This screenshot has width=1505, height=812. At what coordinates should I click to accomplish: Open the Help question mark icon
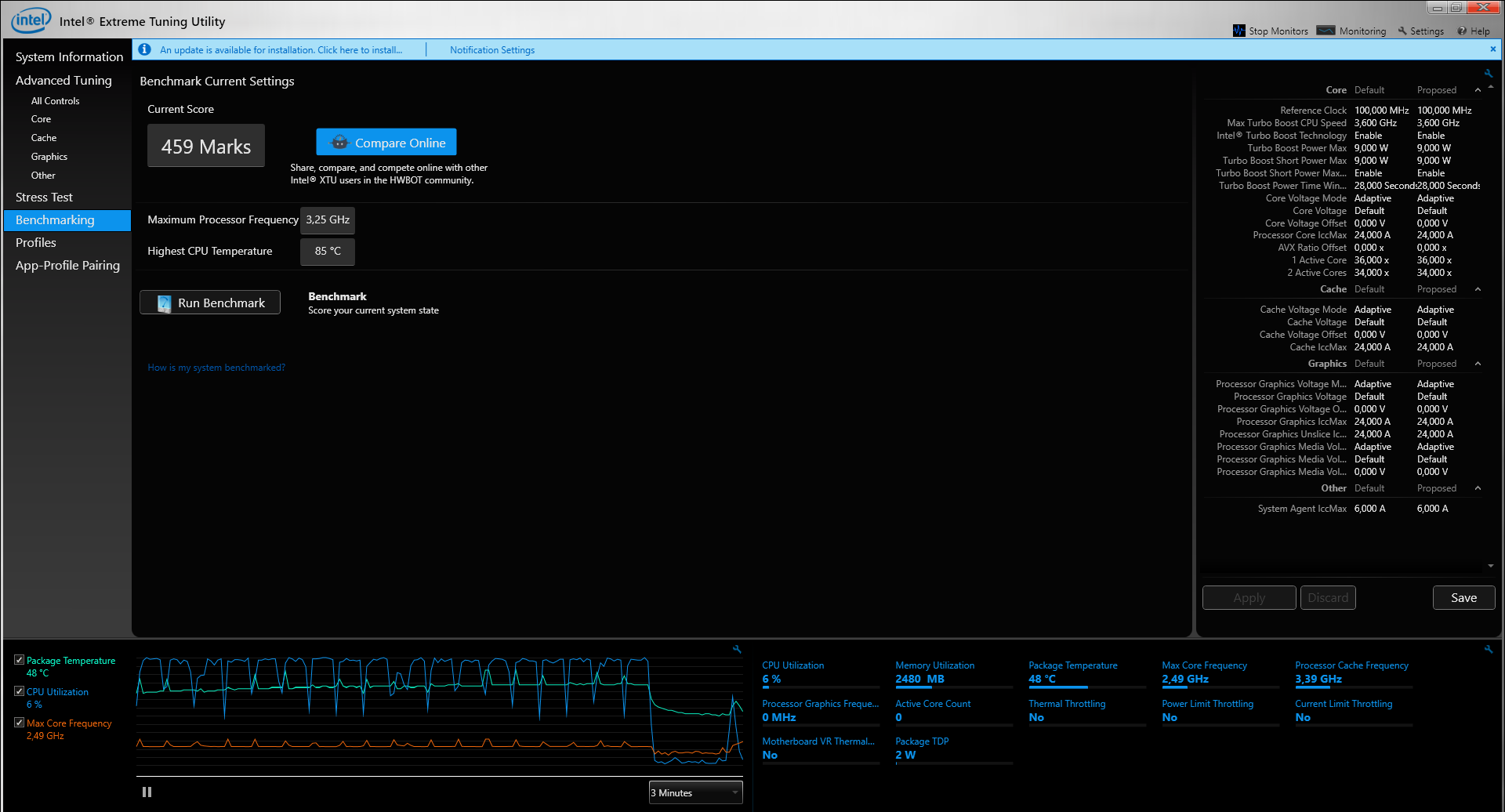(1462, 31)
